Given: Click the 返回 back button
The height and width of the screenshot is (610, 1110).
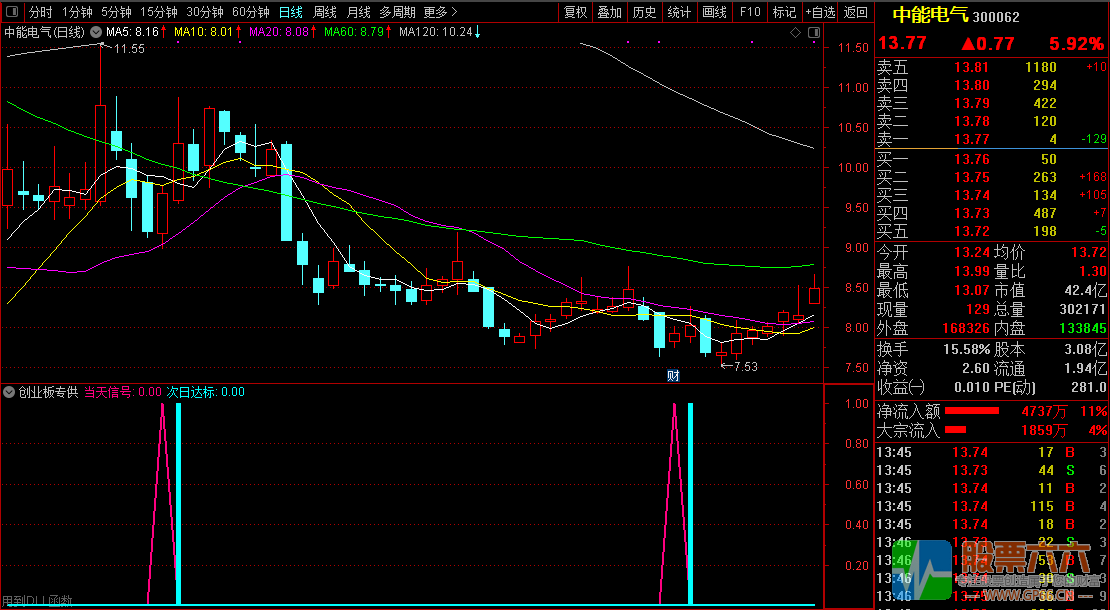Looking at the screenshot, I should (x=856, y=13).
